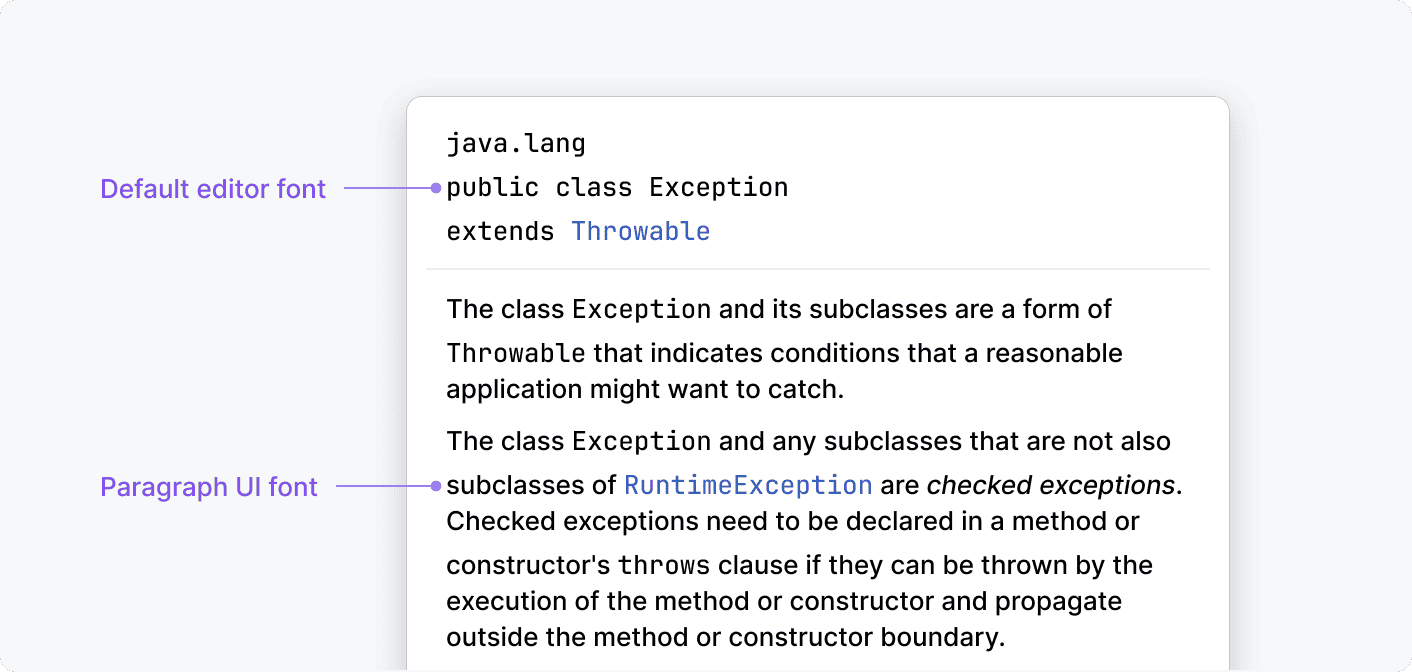Click the purple dot beside "subclasses of"
The image size is (1412, 672).
(436, 486)
